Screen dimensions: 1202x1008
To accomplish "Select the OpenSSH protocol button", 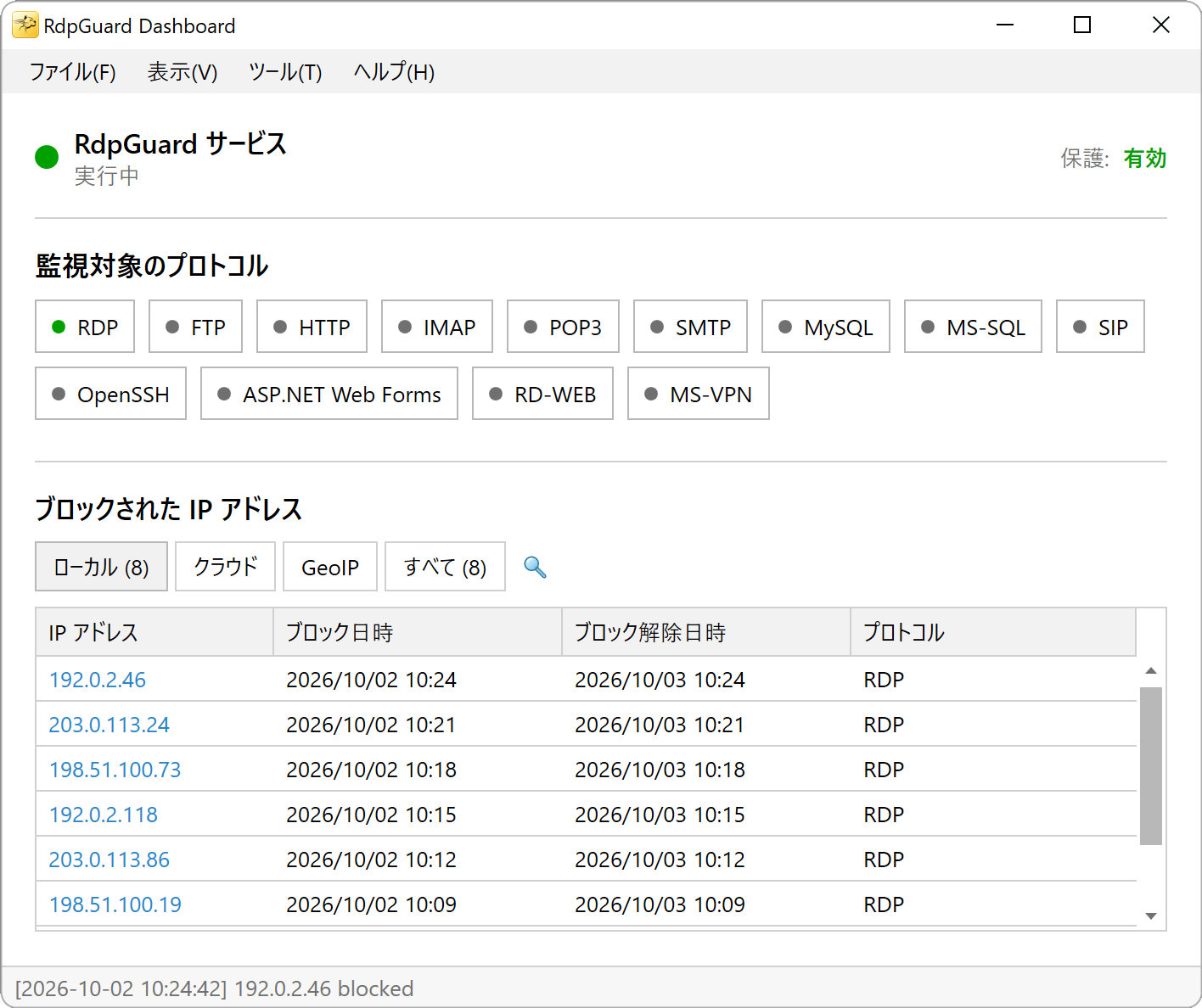I will pos(110,394).
